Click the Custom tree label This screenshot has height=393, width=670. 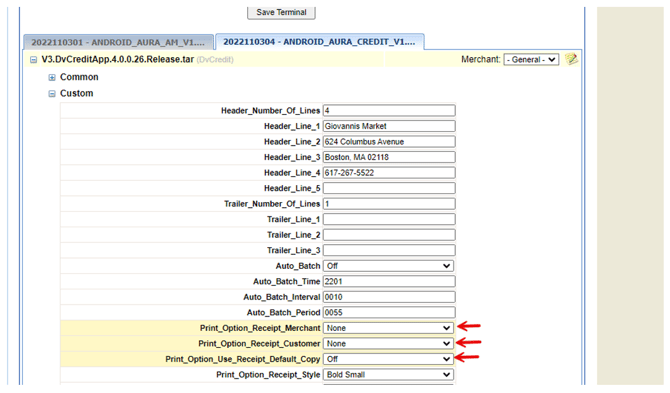(x=76, y=94)
